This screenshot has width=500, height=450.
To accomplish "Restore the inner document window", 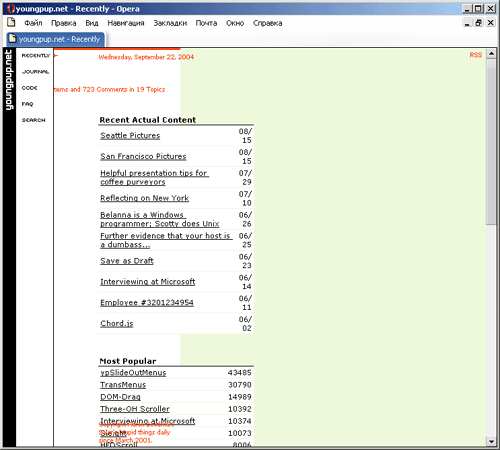I will (x=479, y=23).
